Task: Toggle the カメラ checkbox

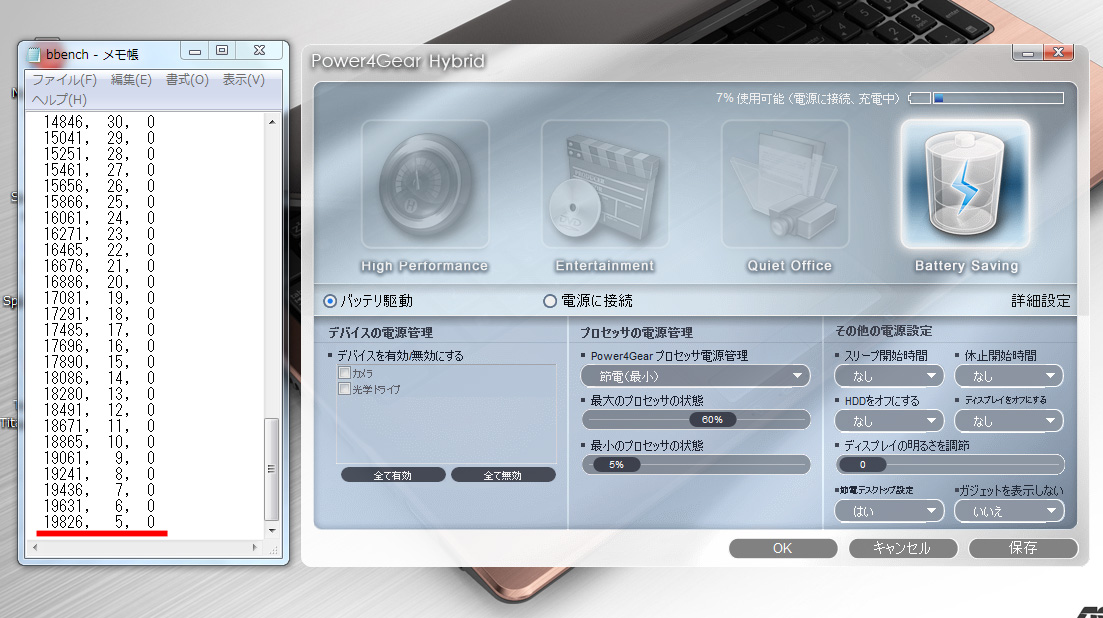Action: point(345,373)
